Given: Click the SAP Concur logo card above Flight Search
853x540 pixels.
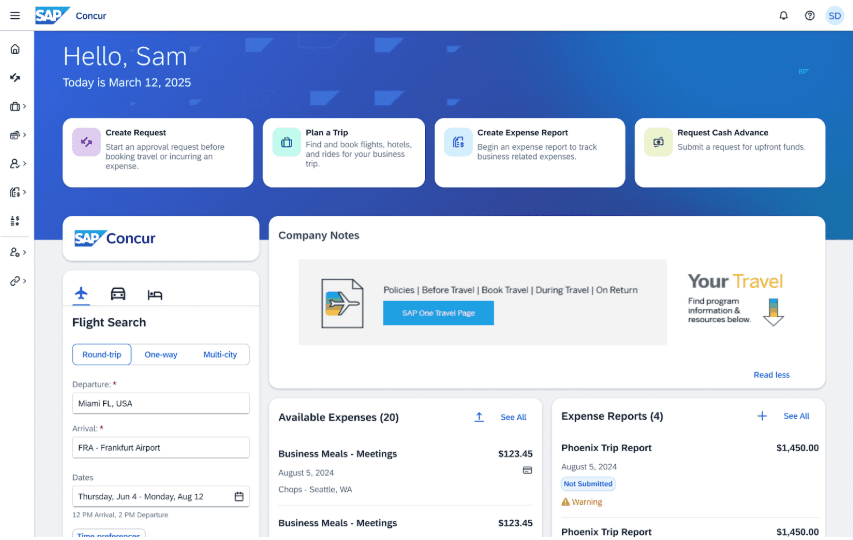Looking at the screenshot, I should pos(161,239).
